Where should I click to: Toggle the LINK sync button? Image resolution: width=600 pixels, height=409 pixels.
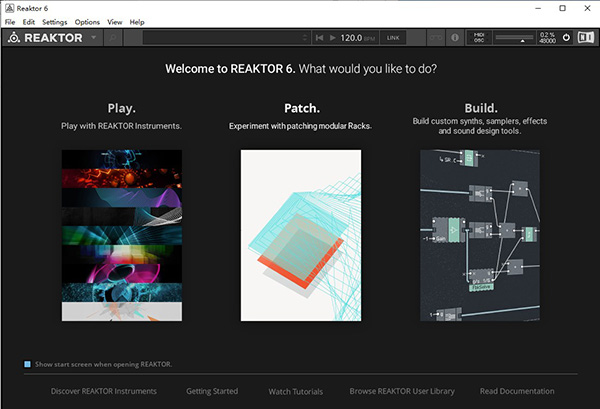pos(392,38)
